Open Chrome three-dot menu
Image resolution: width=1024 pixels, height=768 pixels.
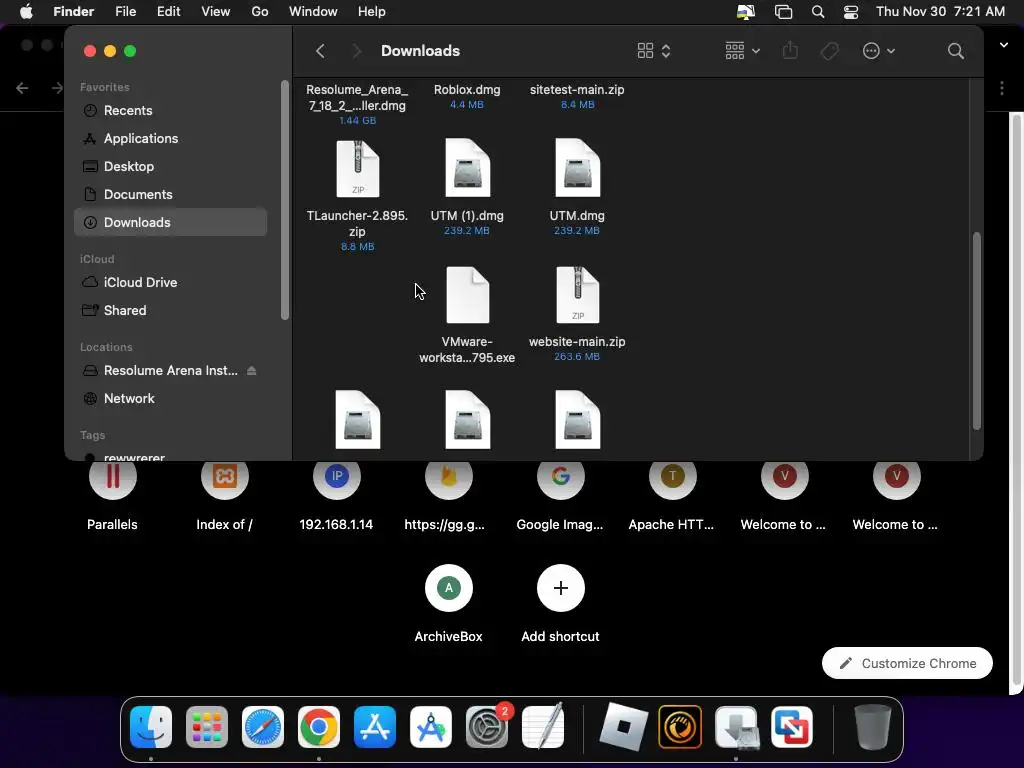point(1002,88)
